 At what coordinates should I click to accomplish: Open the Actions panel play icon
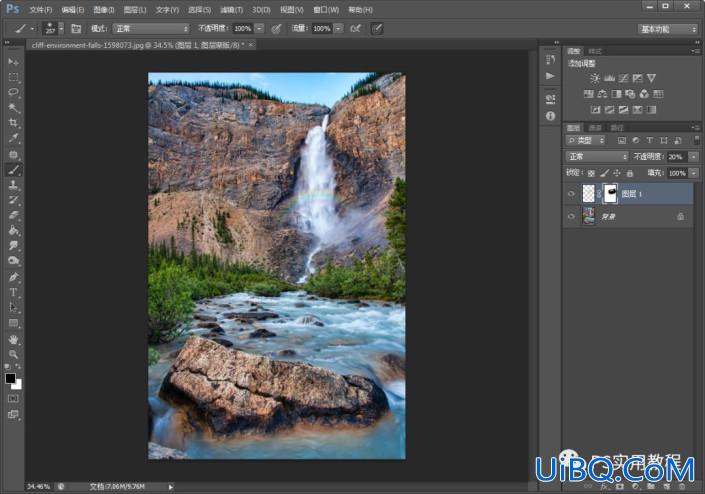tap(550, 76)
